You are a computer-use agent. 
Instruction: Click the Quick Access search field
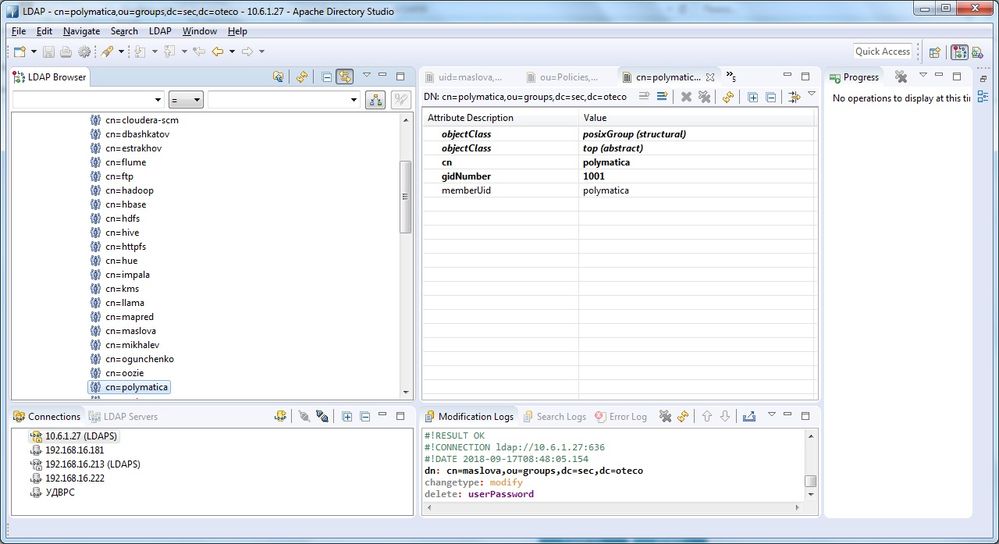click(x=882, y=51)
